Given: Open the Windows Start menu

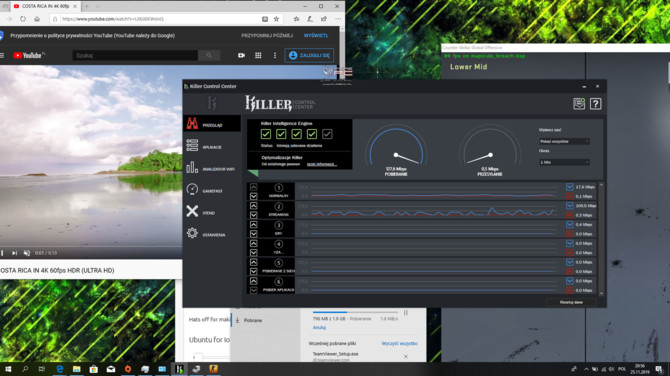Looking at the screenshot, I should [8, 369].
